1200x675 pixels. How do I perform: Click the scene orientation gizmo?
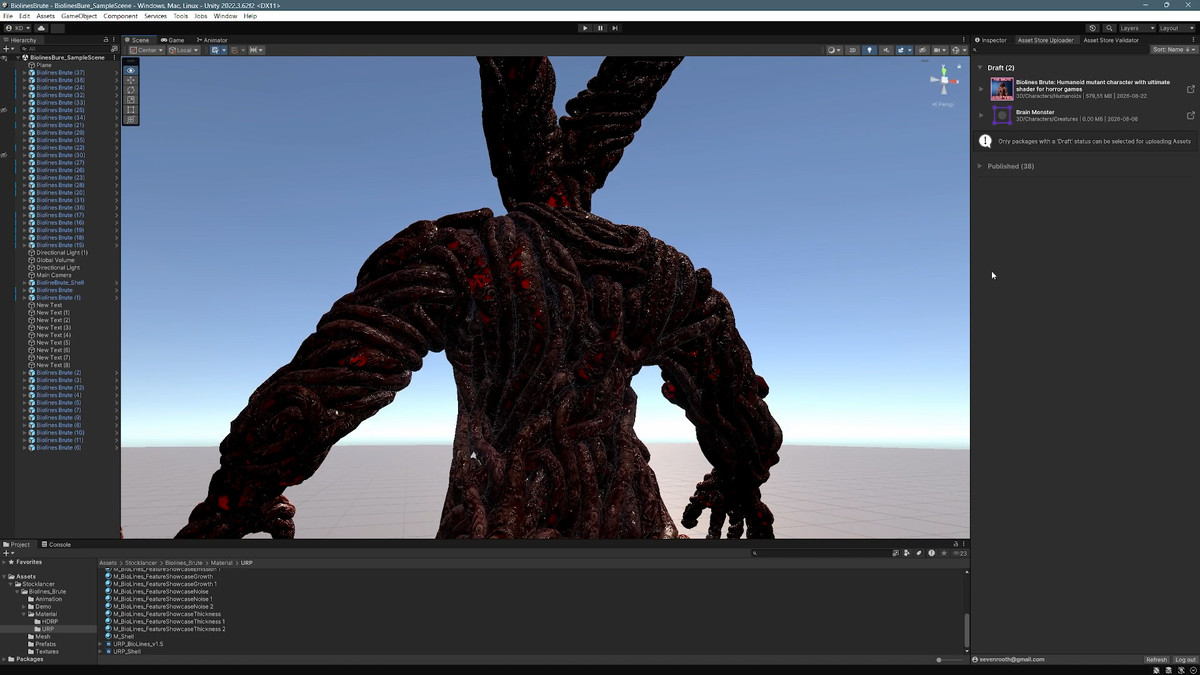pyautogui.click(x=943, y=80)
